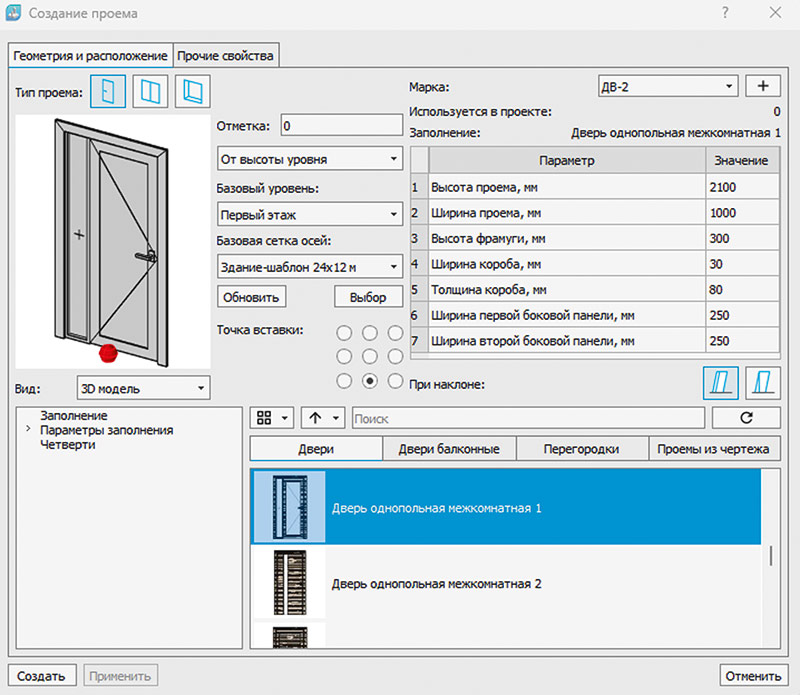Open the Базовый уровень dropdown
Screen dimensions: 800x695
click(309, 214)
